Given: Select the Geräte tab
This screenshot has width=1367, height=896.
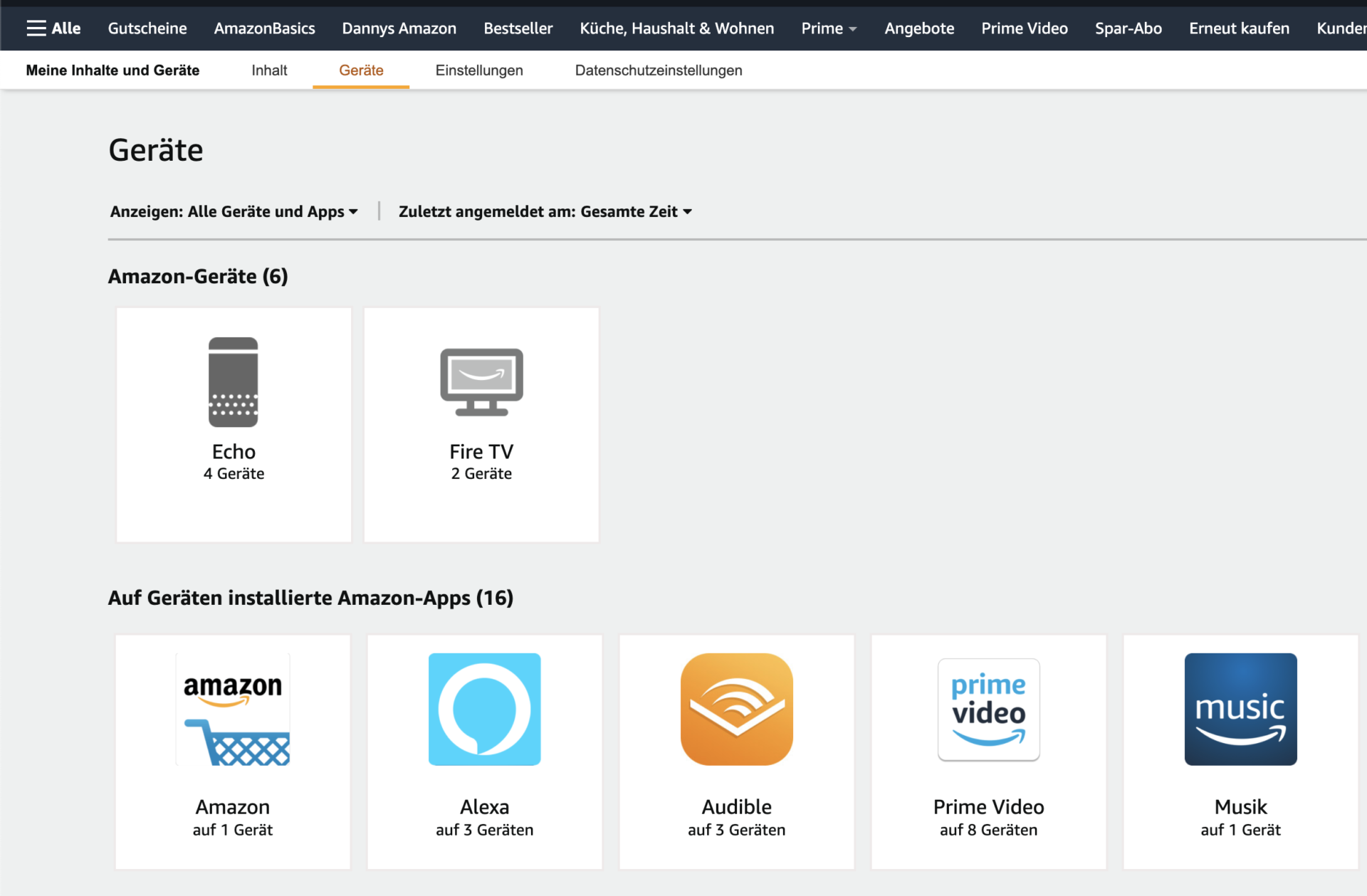Looking at the screenshot, I should (x=361, y=70).
